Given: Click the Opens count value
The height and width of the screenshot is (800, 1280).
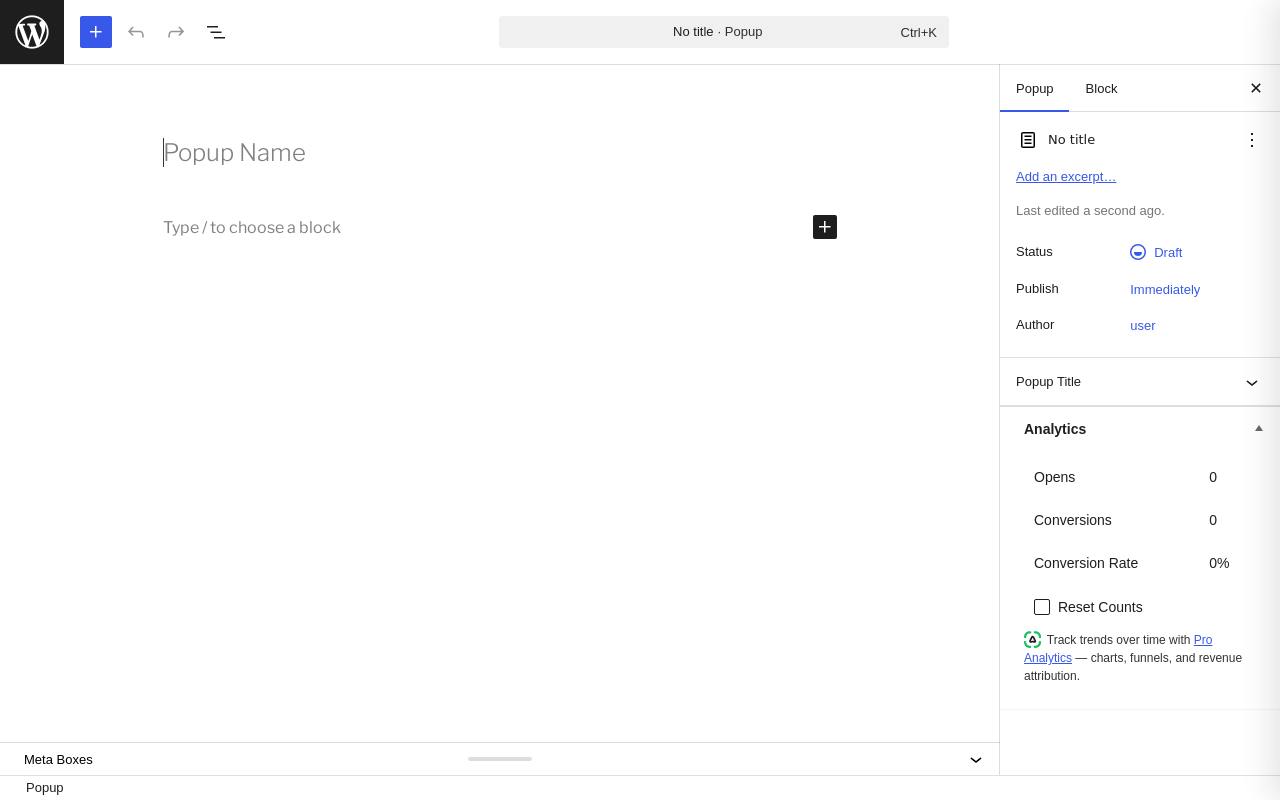Looking at the screenshot, I should pyautogui.click(x=1213, y=477).
